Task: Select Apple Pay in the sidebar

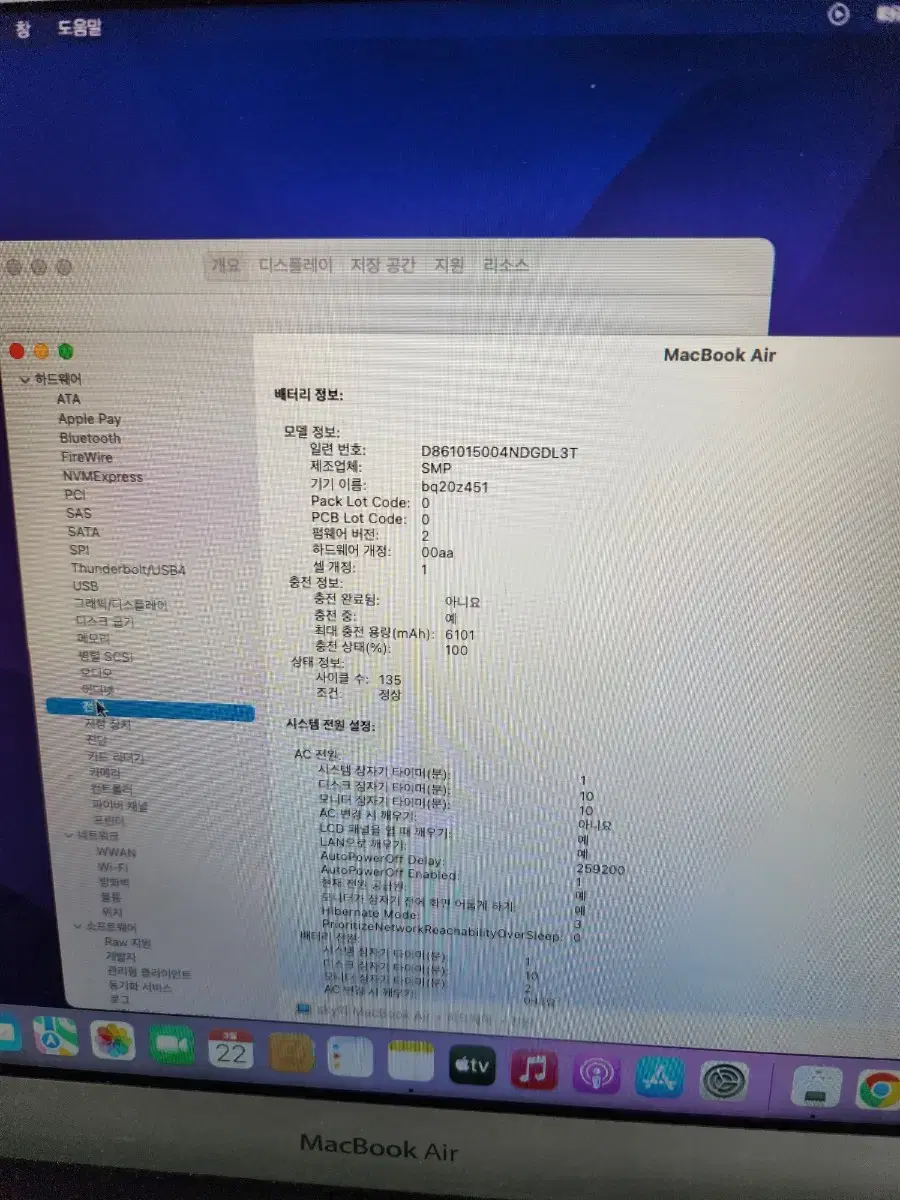Action: (x=89, y=419)
